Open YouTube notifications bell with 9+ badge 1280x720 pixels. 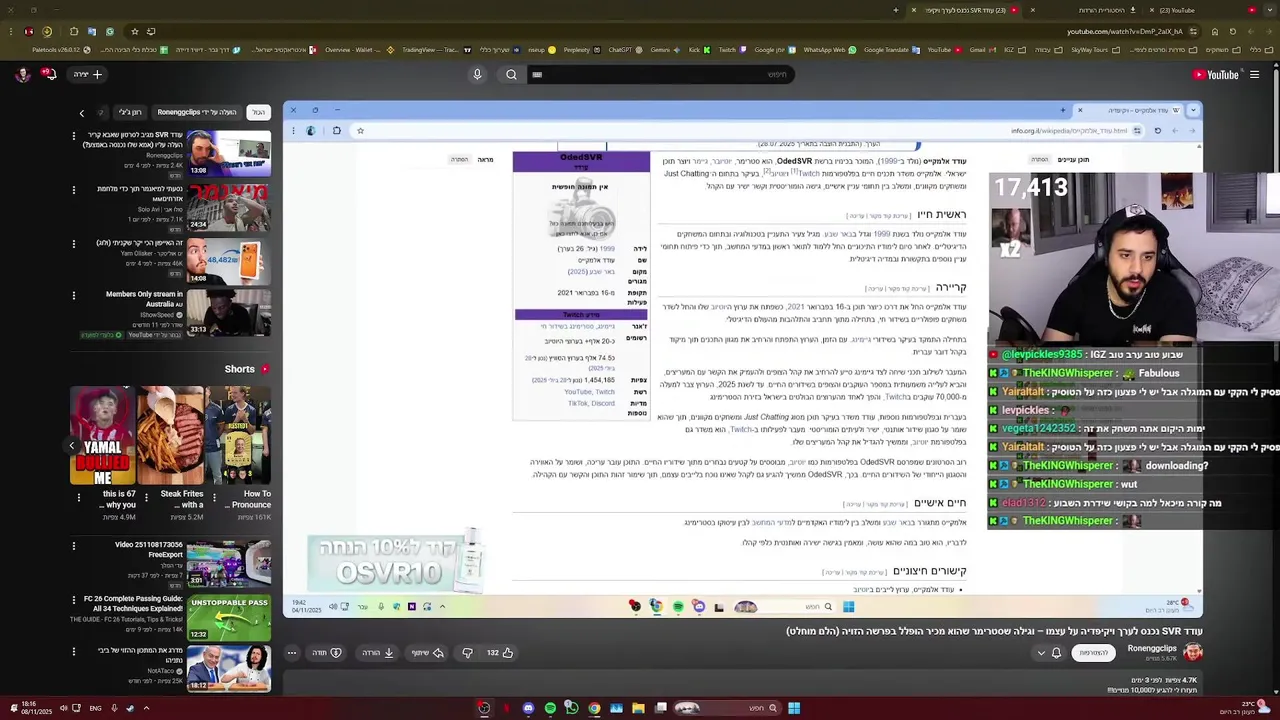[x=48, y=74]
